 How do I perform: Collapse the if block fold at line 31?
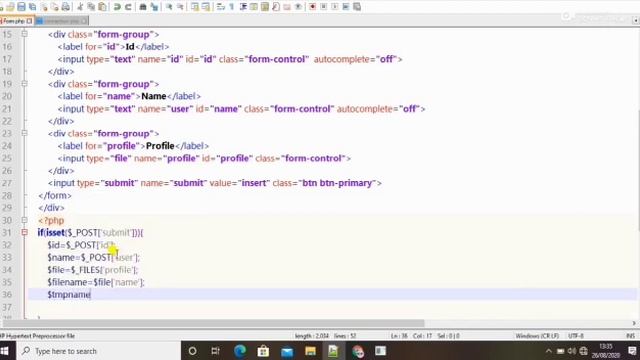tap(24, 232)
